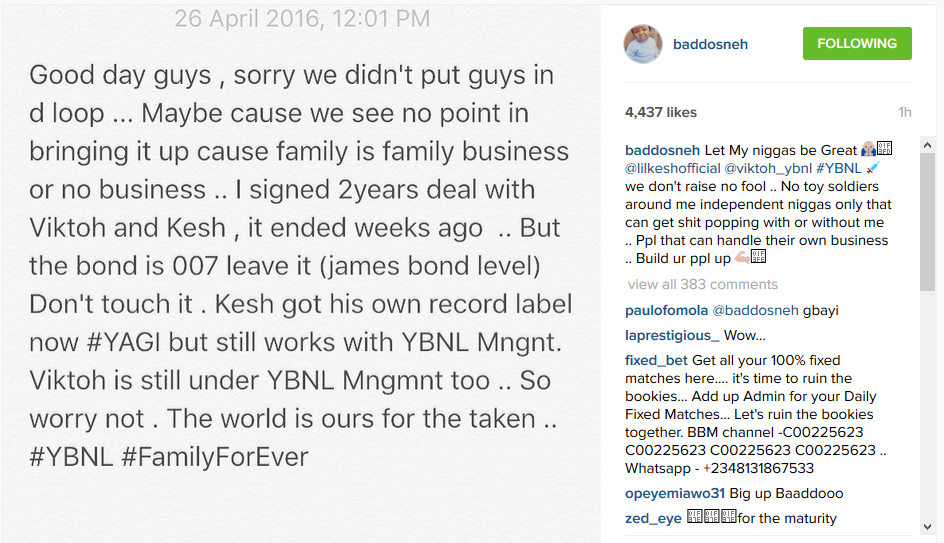Click the comments scrollbar up arrow

point(927,145)
